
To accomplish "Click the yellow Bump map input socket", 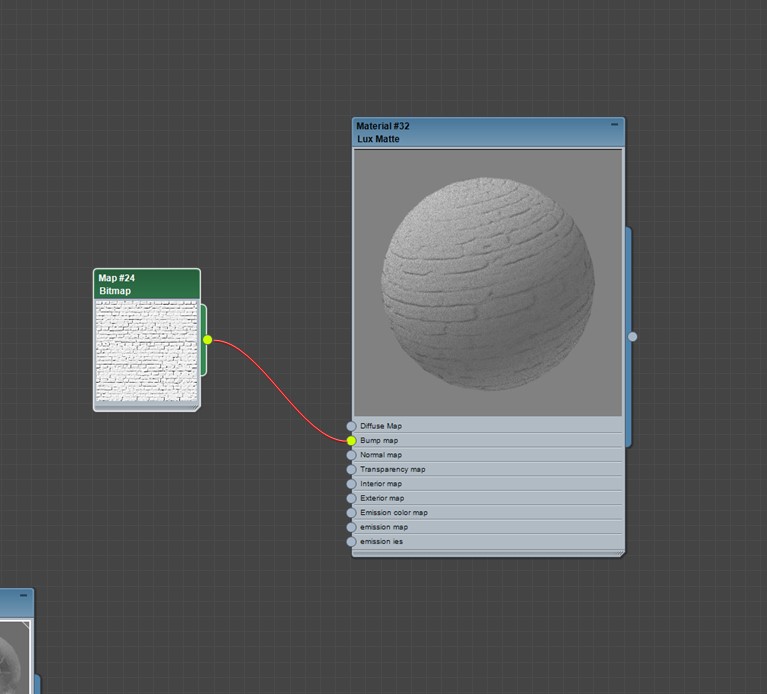I will click(351, 440).
